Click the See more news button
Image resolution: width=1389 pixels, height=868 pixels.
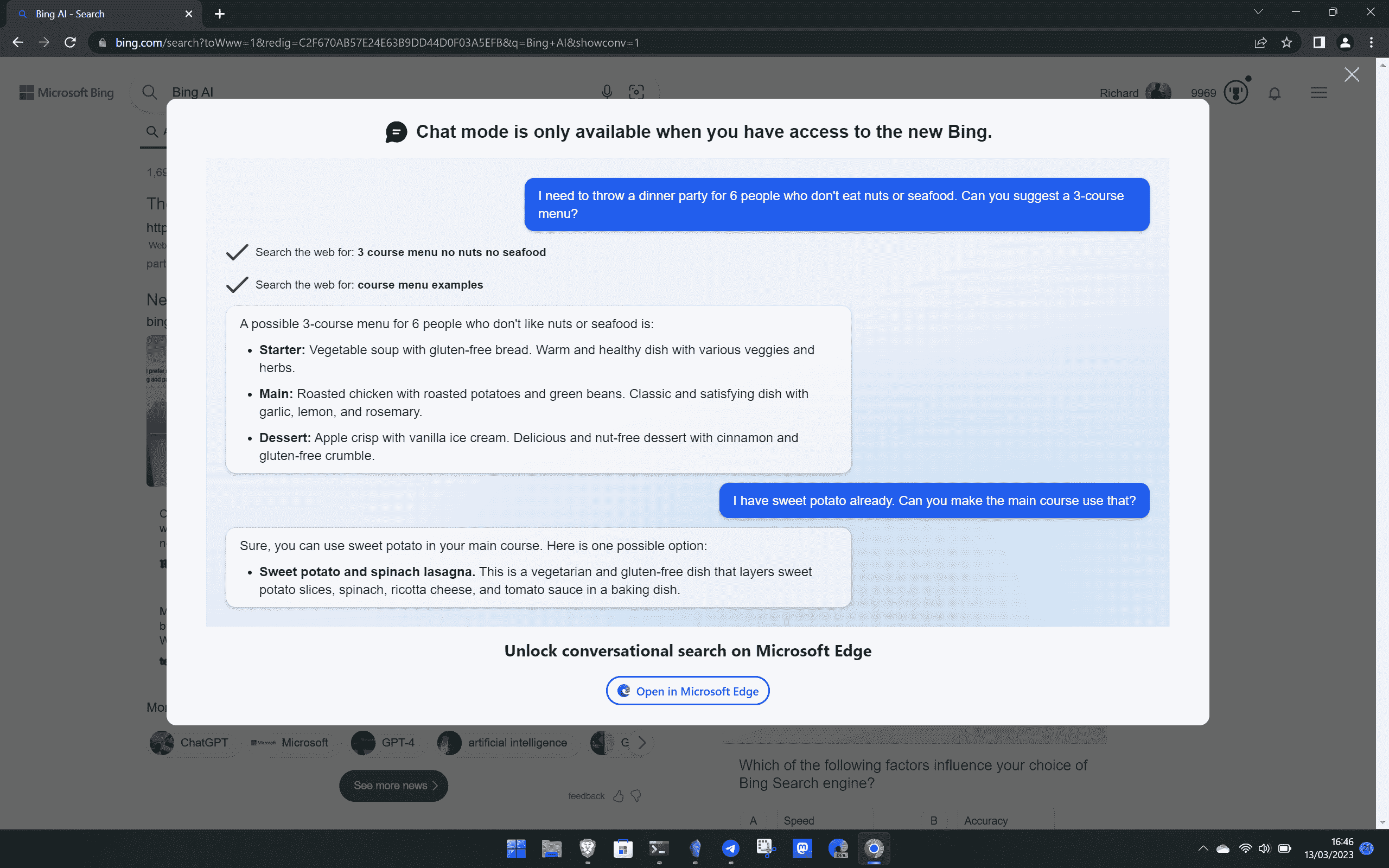tap(394, 786)
